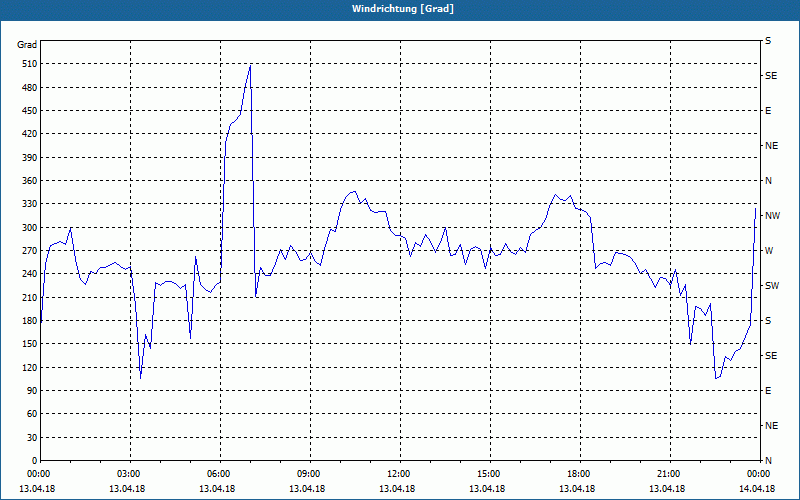Screen dimensions: 800x500
Task: Click the 00:00 label above 14.04.18
Action: click(x=759, y=474)
